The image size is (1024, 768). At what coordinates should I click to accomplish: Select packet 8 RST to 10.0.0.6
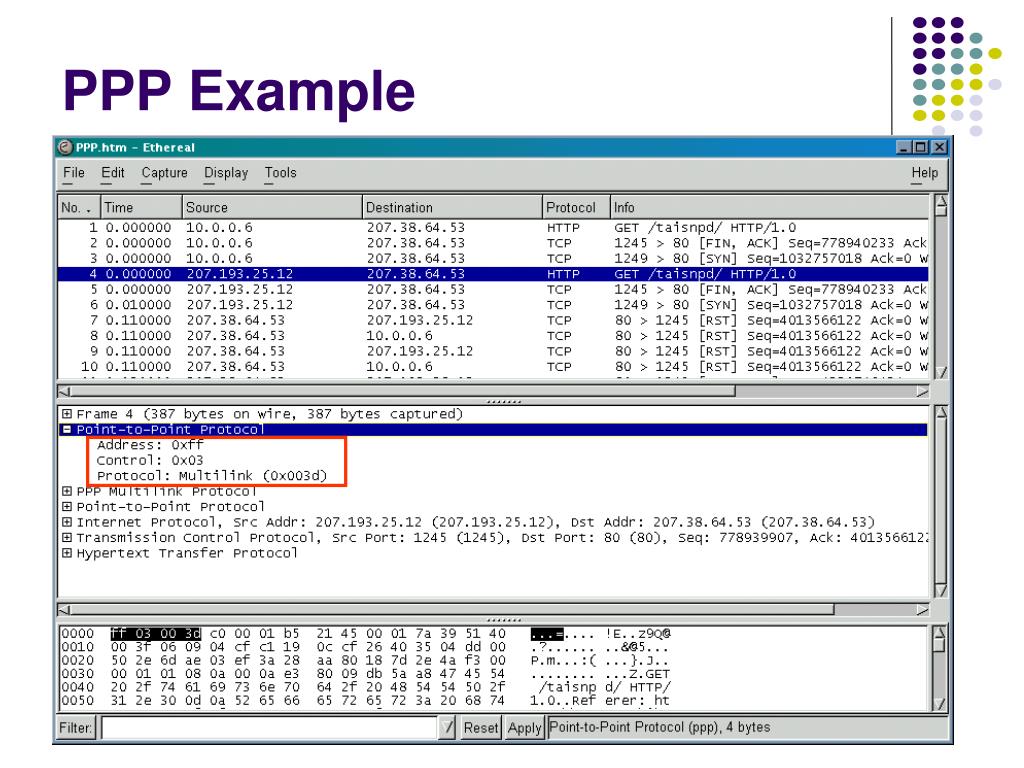click(x=493, y=336)
